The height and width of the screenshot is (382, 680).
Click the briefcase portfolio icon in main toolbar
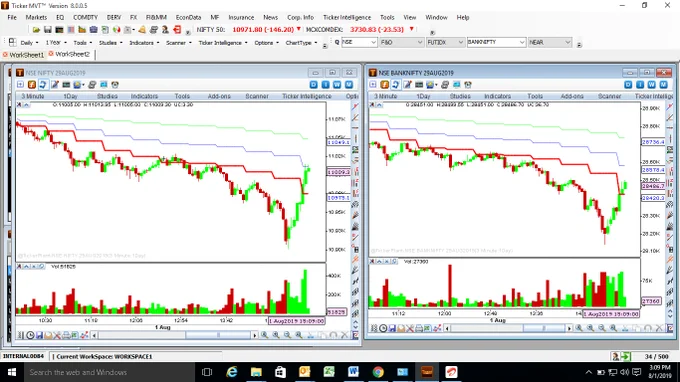(94, 29)
